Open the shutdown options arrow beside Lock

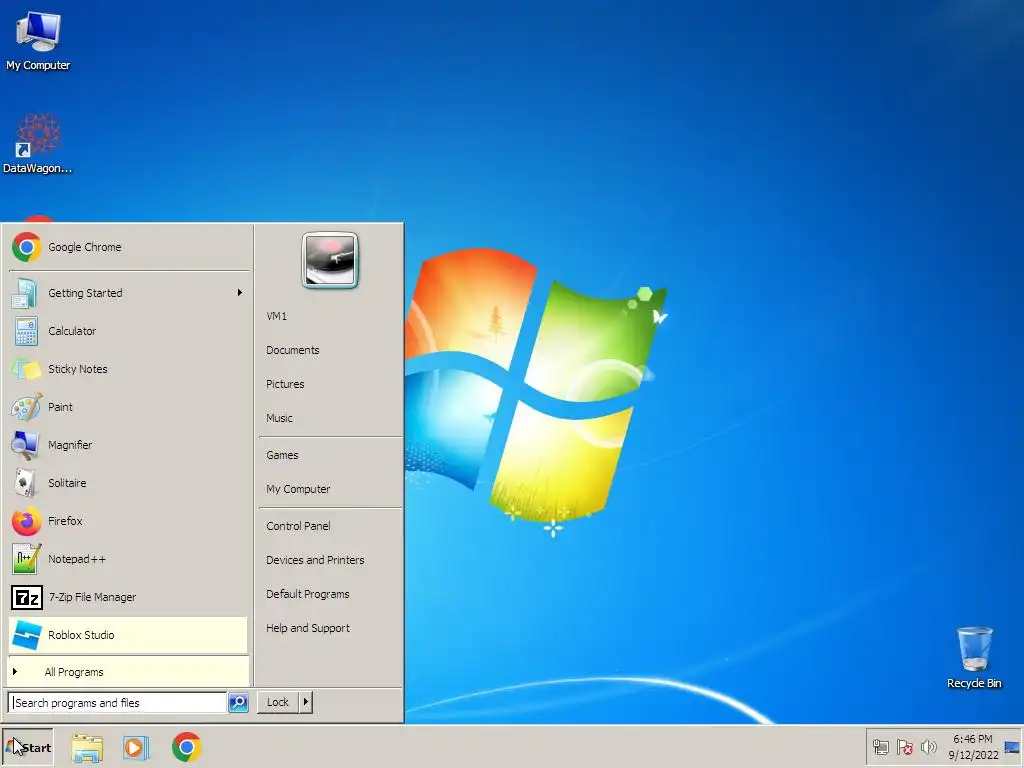tap(306, 702)
